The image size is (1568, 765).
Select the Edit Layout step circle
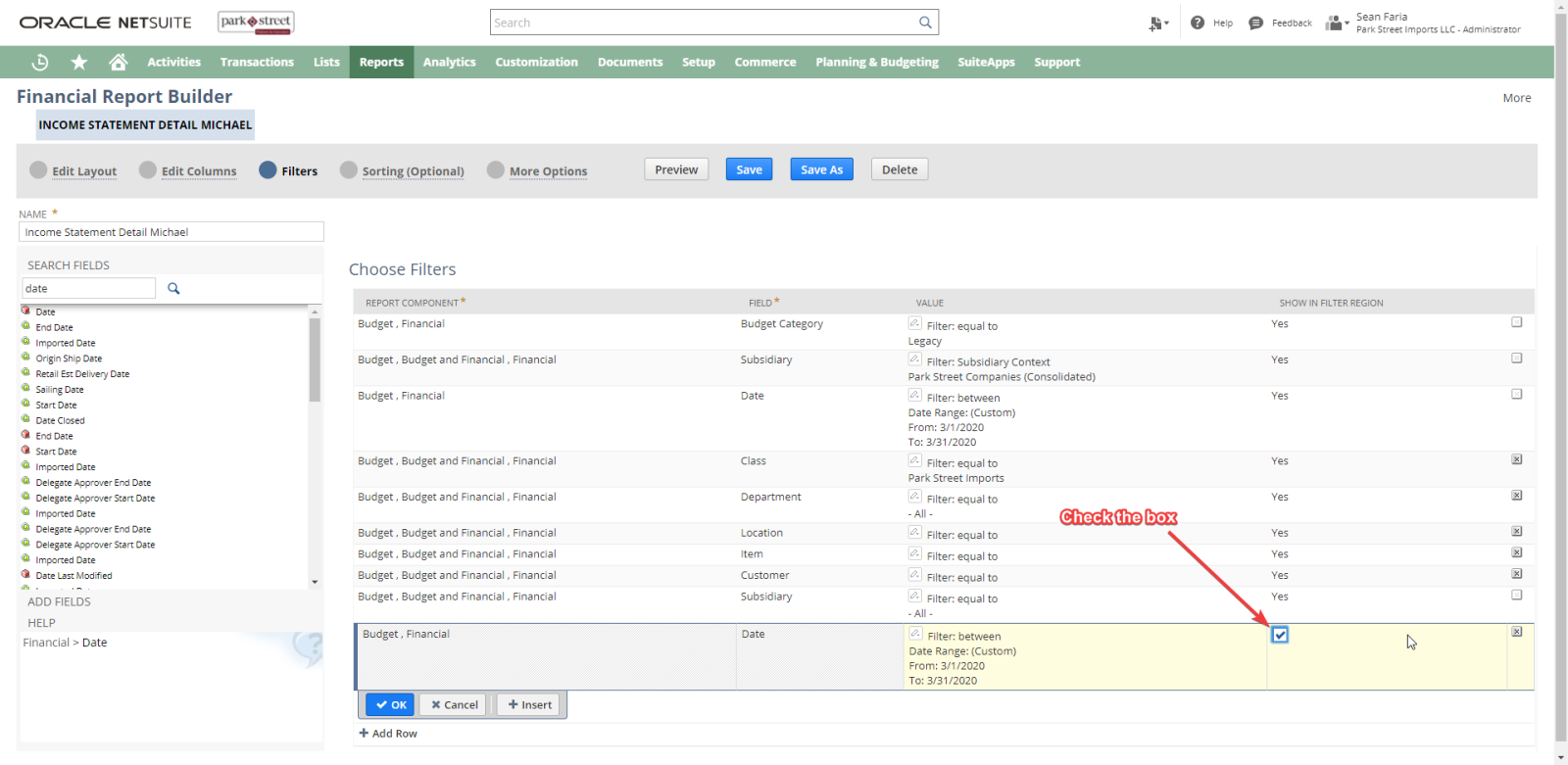point(38,169)
